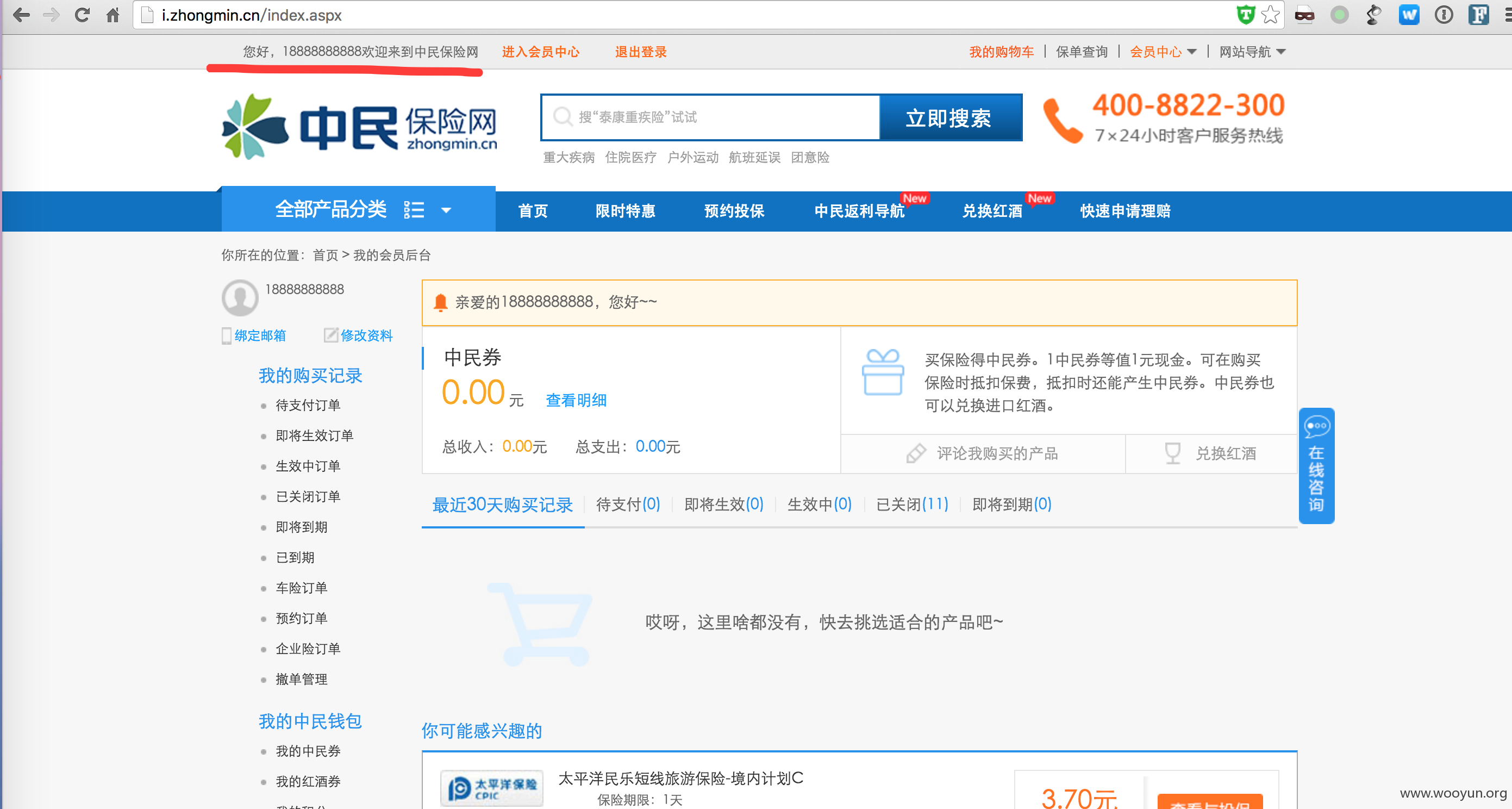Click 进入会员中心 link
Screen dimensions: 1512x809
click(x=541, y=52)
